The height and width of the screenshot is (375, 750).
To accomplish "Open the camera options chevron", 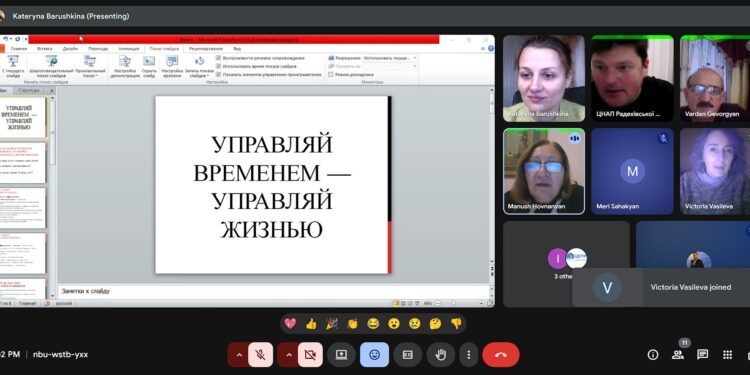I will click(288, 354).
